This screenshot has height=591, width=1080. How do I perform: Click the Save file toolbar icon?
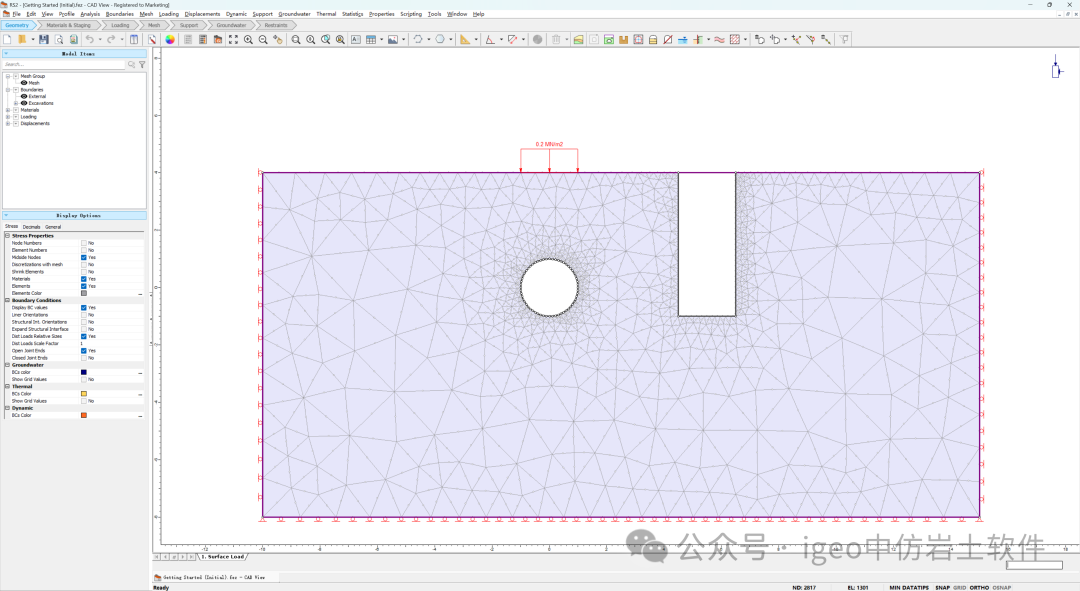pos(44,39)
